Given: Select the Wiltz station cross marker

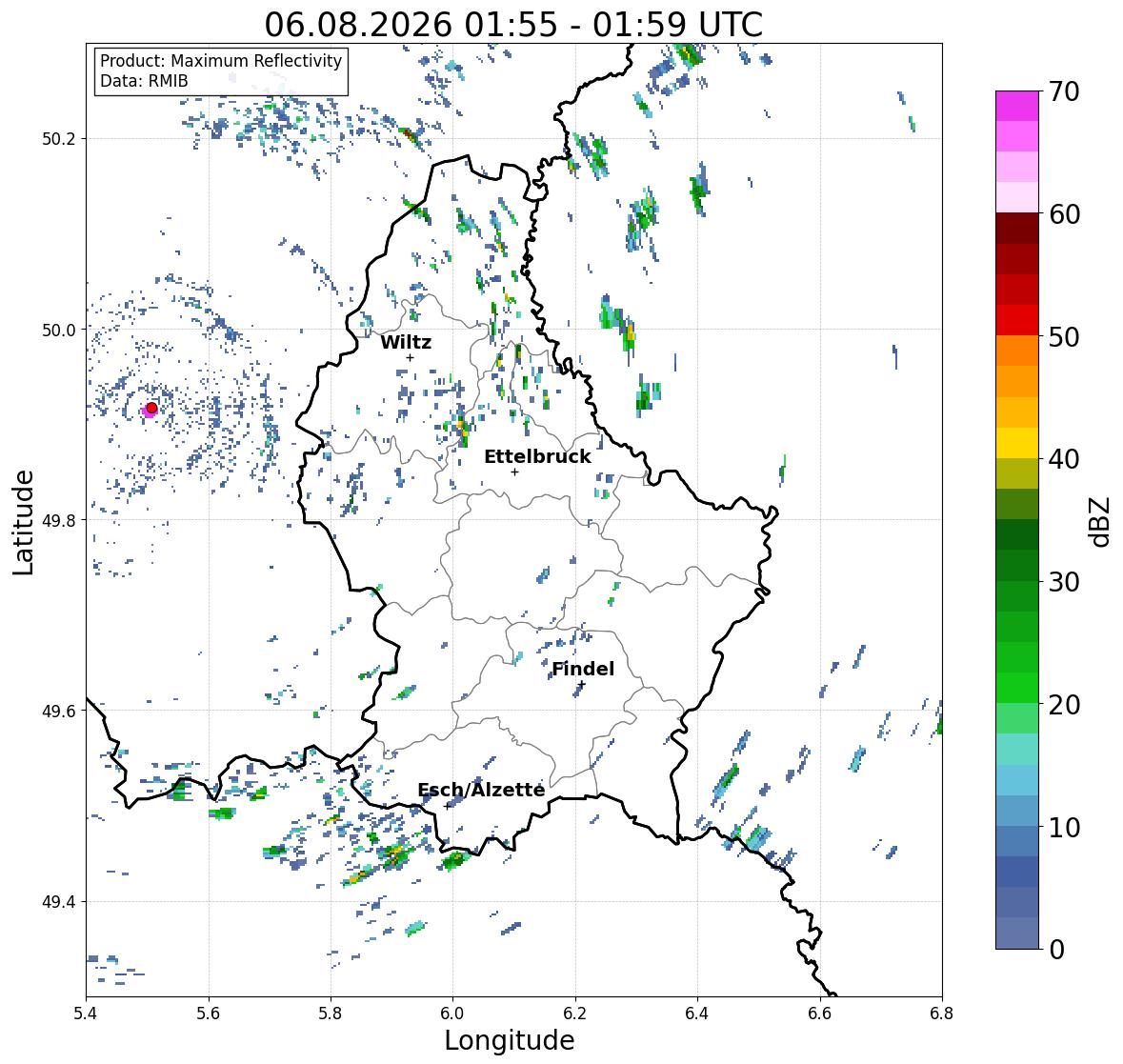Looking at the screenshot, I should [410, 357].
